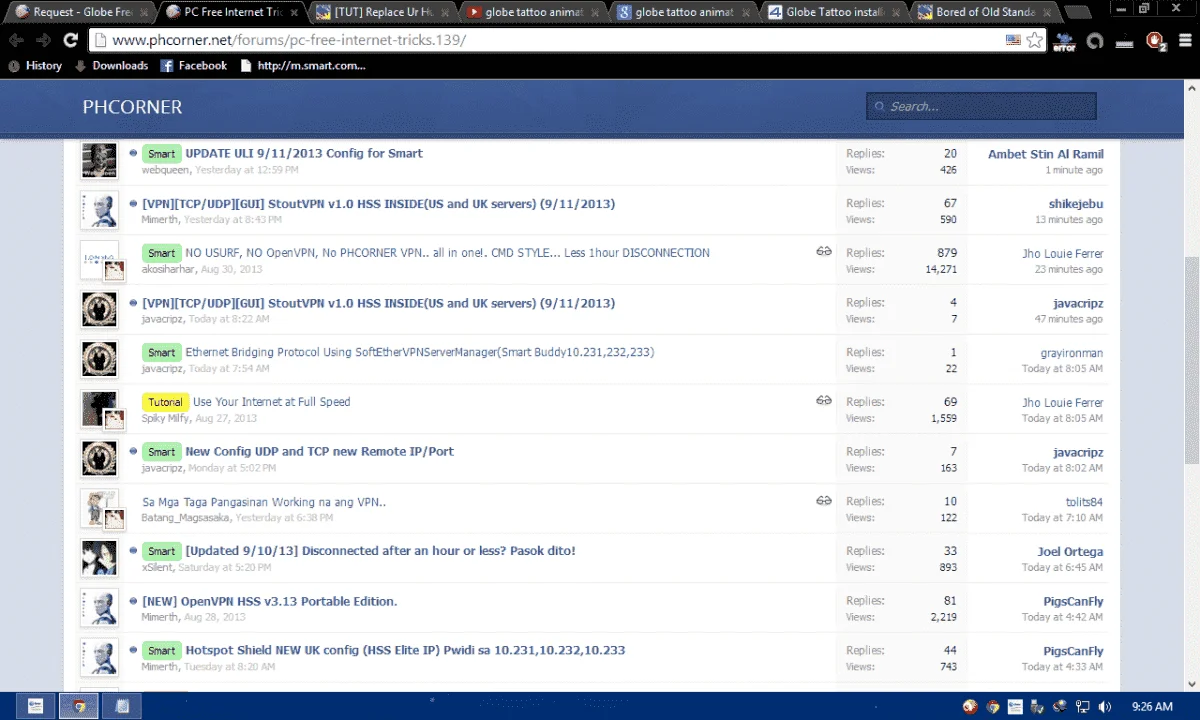1200x720 pixels.
Task: Open last poster Joel Ortega profile
Action: 1070,552
